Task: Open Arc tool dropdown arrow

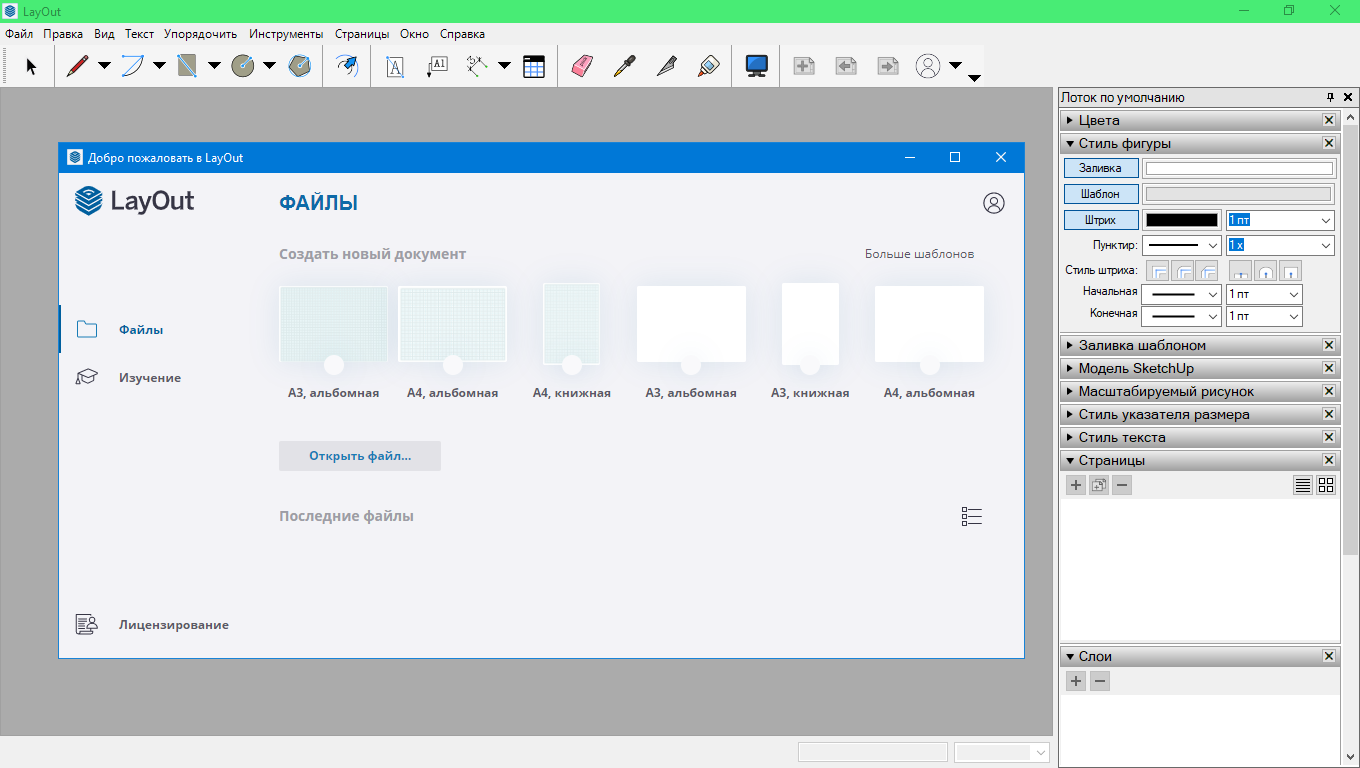Action: tap(159, 66)
